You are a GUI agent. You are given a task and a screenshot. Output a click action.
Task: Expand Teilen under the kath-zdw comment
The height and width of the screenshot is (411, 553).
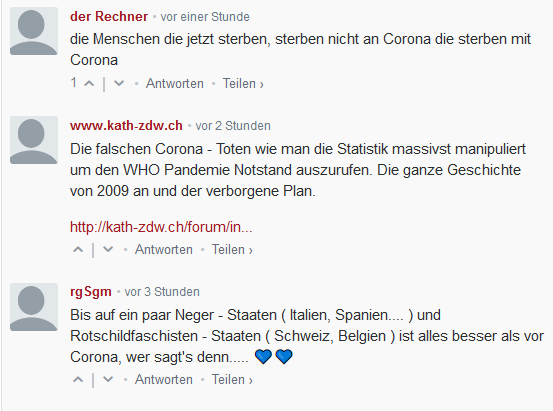[232, 249]
